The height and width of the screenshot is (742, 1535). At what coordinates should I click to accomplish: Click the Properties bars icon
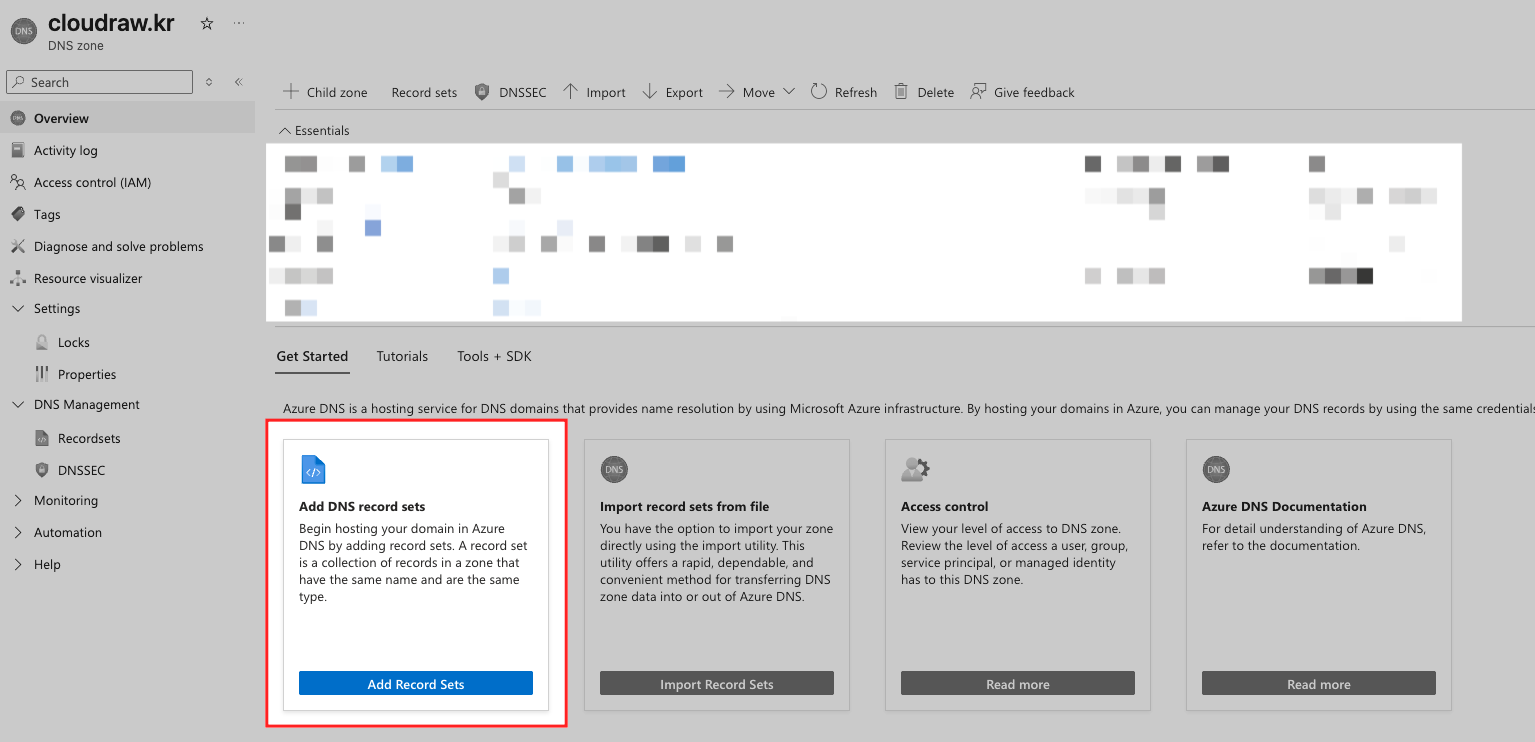pos(42,374)
